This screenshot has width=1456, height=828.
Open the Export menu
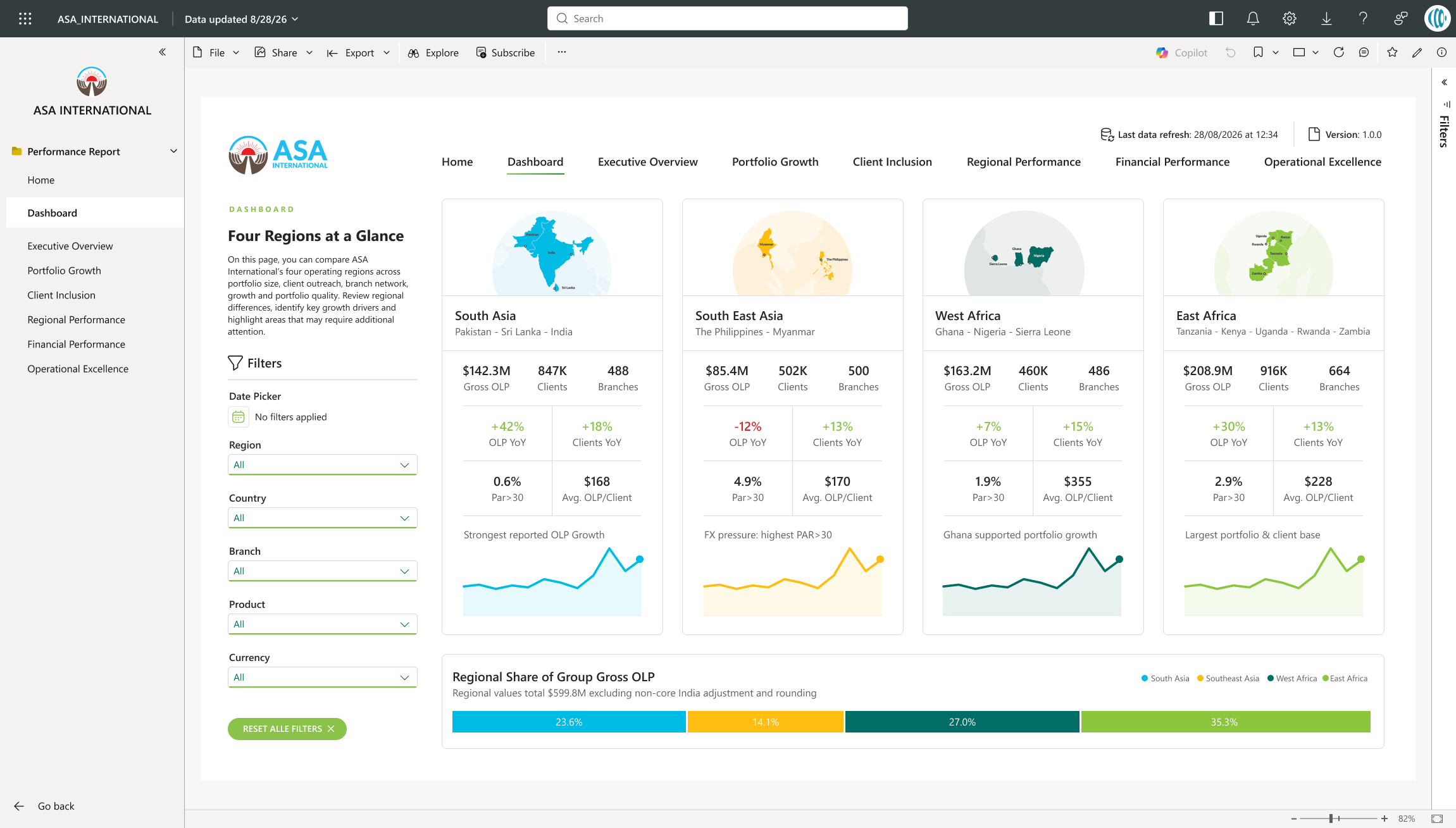(358, 53)
